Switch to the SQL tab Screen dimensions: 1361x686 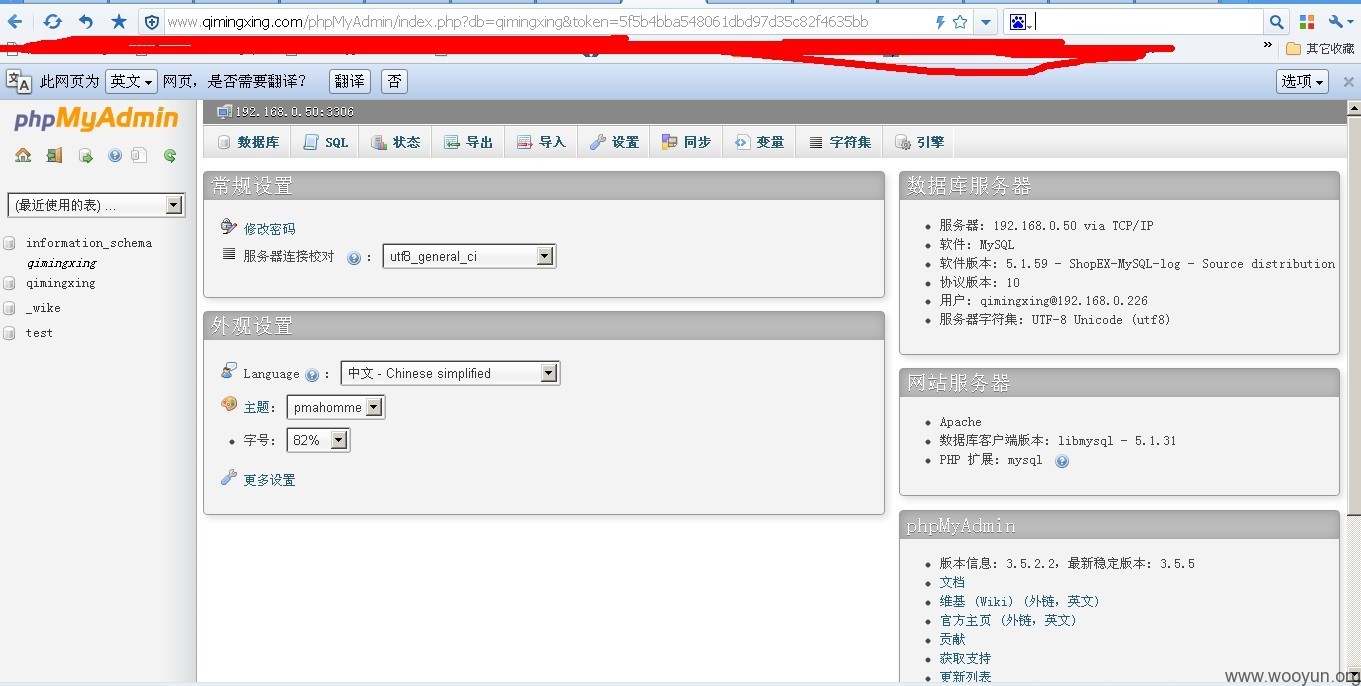point(325,142)
